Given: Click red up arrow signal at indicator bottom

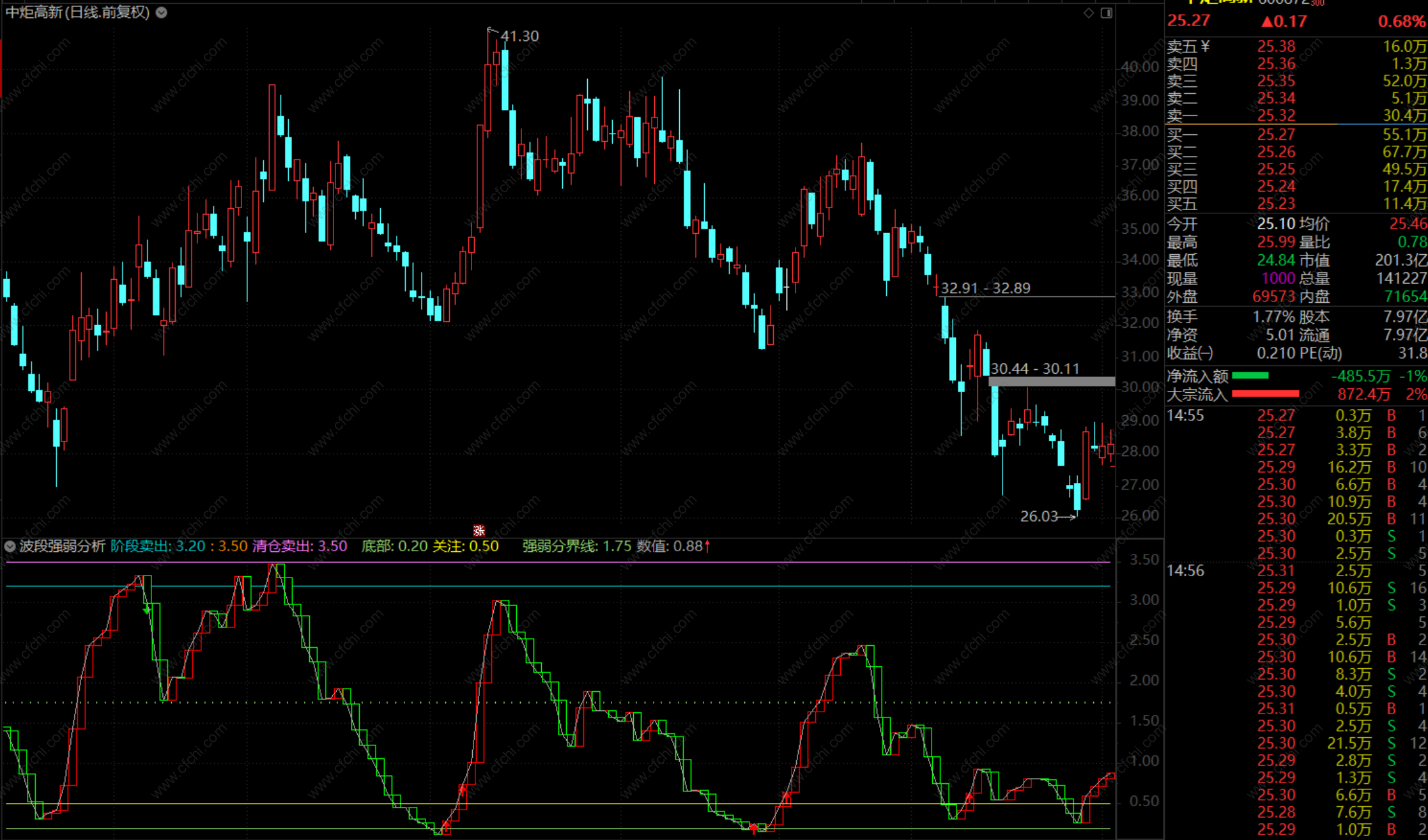Looking at the screenshot, I should (x=753, y=829).
